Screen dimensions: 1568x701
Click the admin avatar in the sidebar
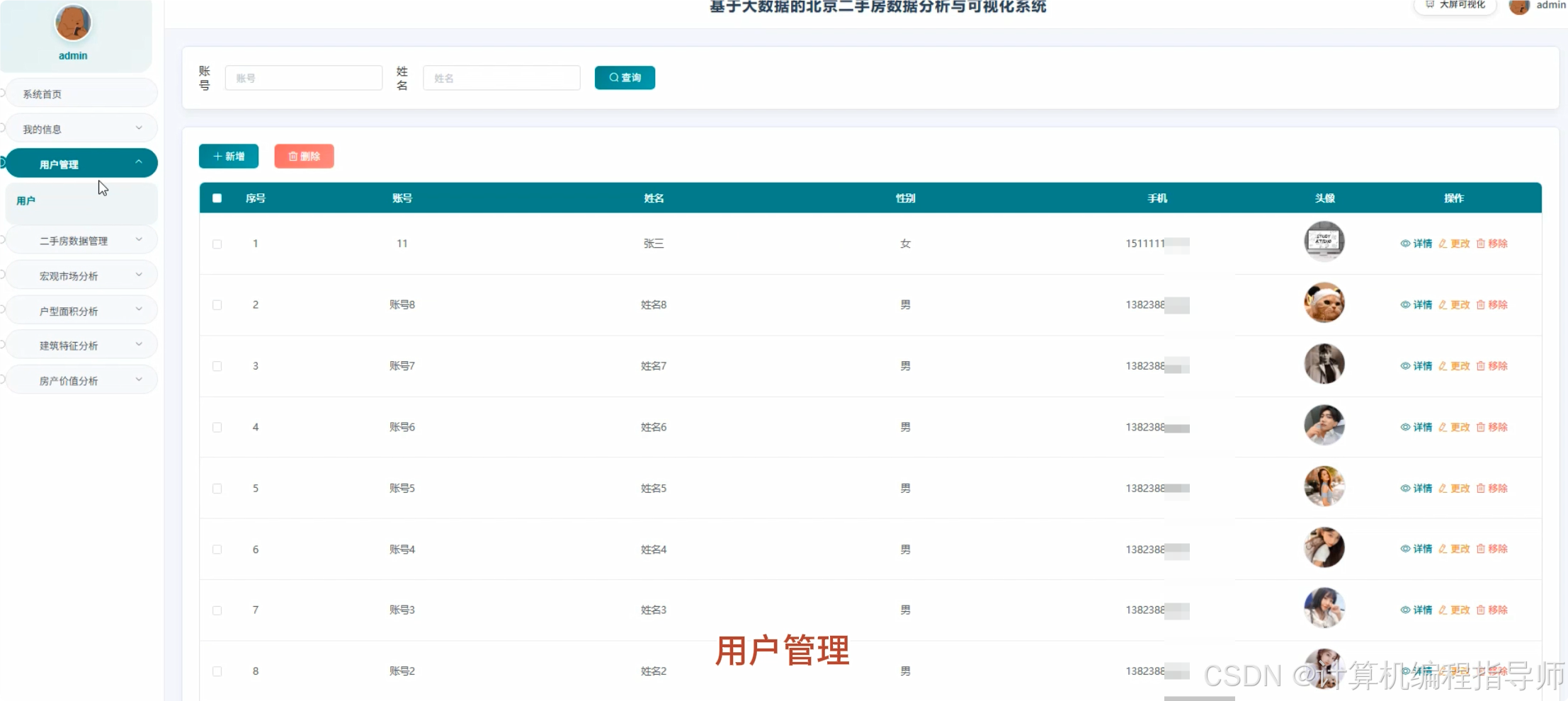pyautogui.click(x=73, y=23)
